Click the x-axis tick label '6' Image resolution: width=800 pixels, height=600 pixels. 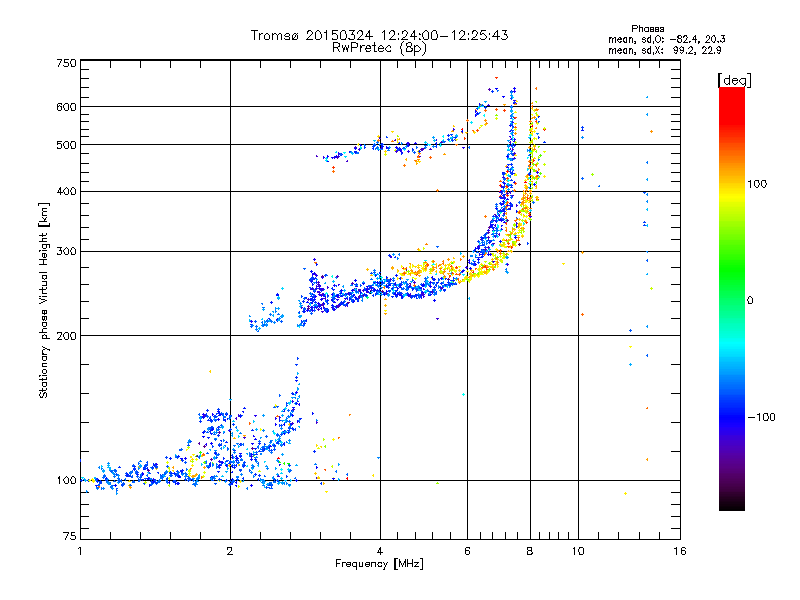(x=467, y=551)
